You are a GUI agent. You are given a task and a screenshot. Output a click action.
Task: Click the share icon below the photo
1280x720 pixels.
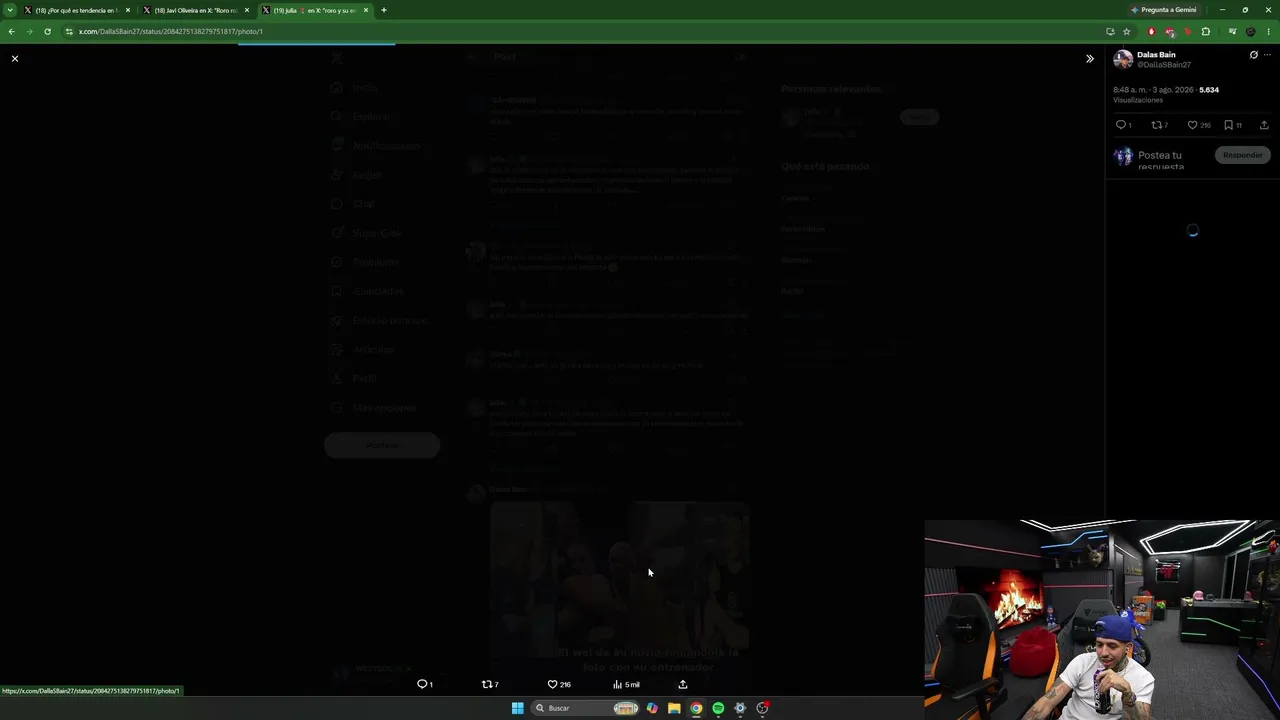coord(683,684)
